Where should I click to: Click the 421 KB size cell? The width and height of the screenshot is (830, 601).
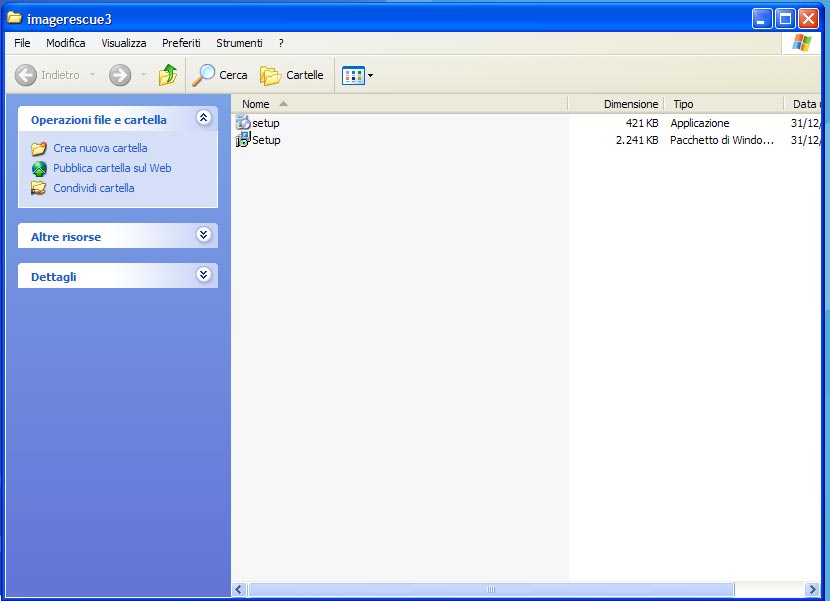pyautogui.click(x=642, y=123)
